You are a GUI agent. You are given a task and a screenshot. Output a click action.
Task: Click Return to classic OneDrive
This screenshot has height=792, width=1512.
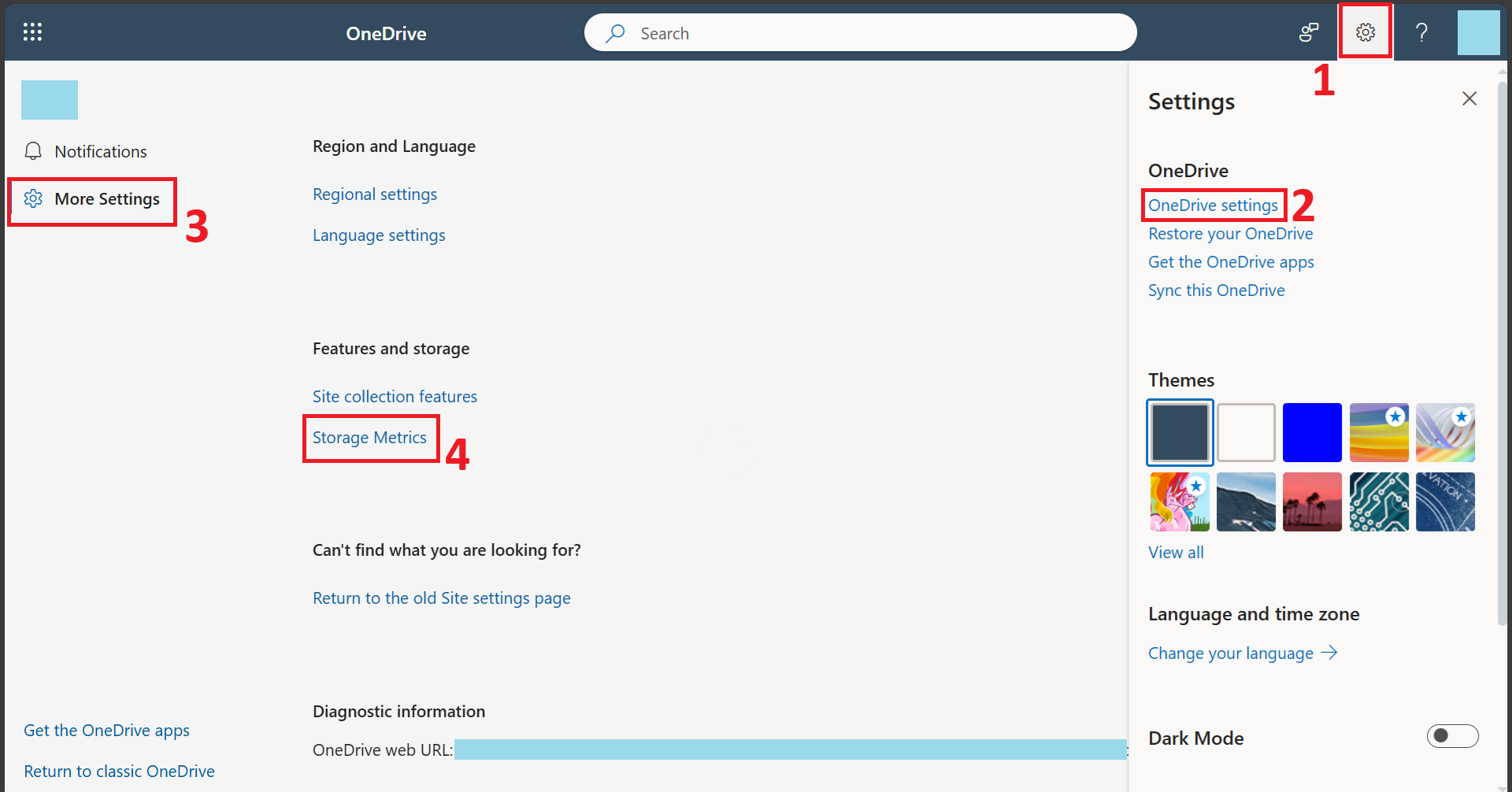[119, 772]
